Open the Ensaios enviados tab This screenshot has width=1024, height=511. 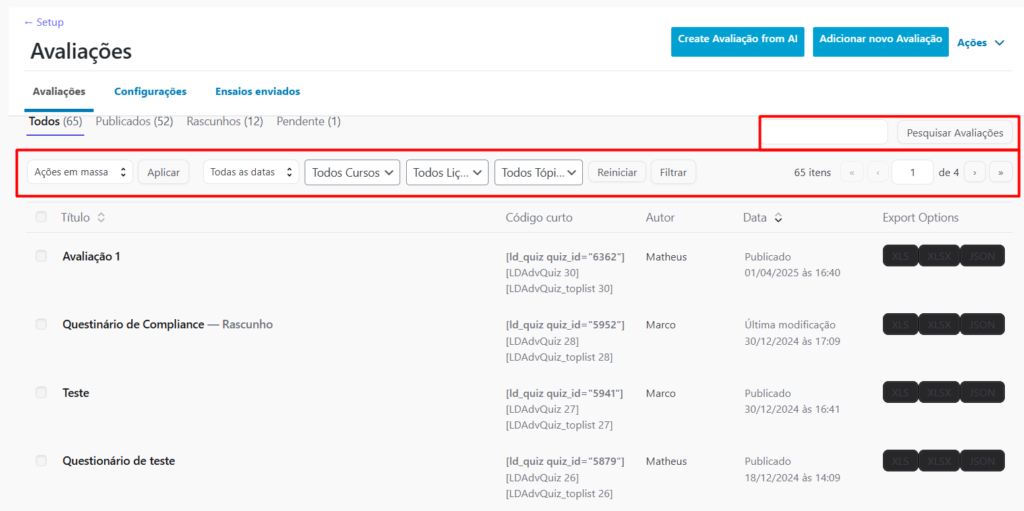(257, 91)
